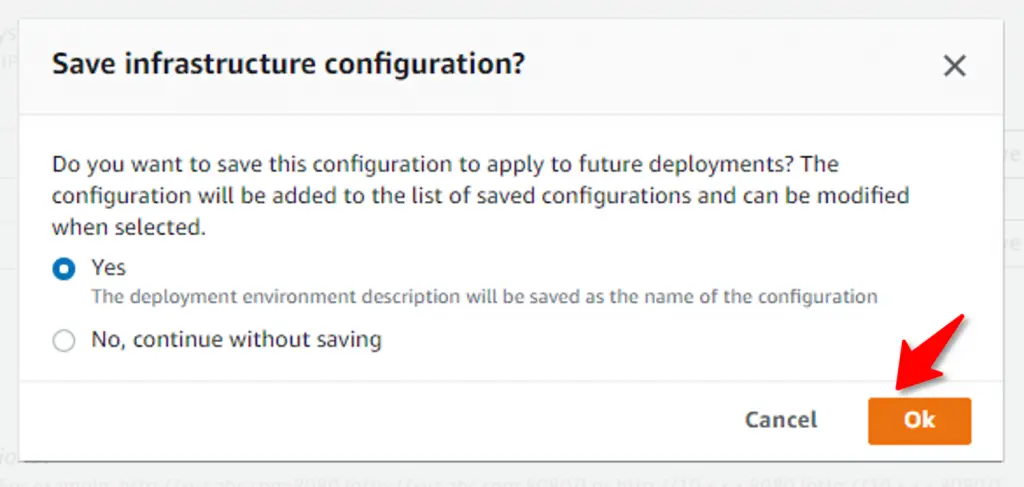
Task: Click the Yes option label text
Action: click(x=108, y=267)
